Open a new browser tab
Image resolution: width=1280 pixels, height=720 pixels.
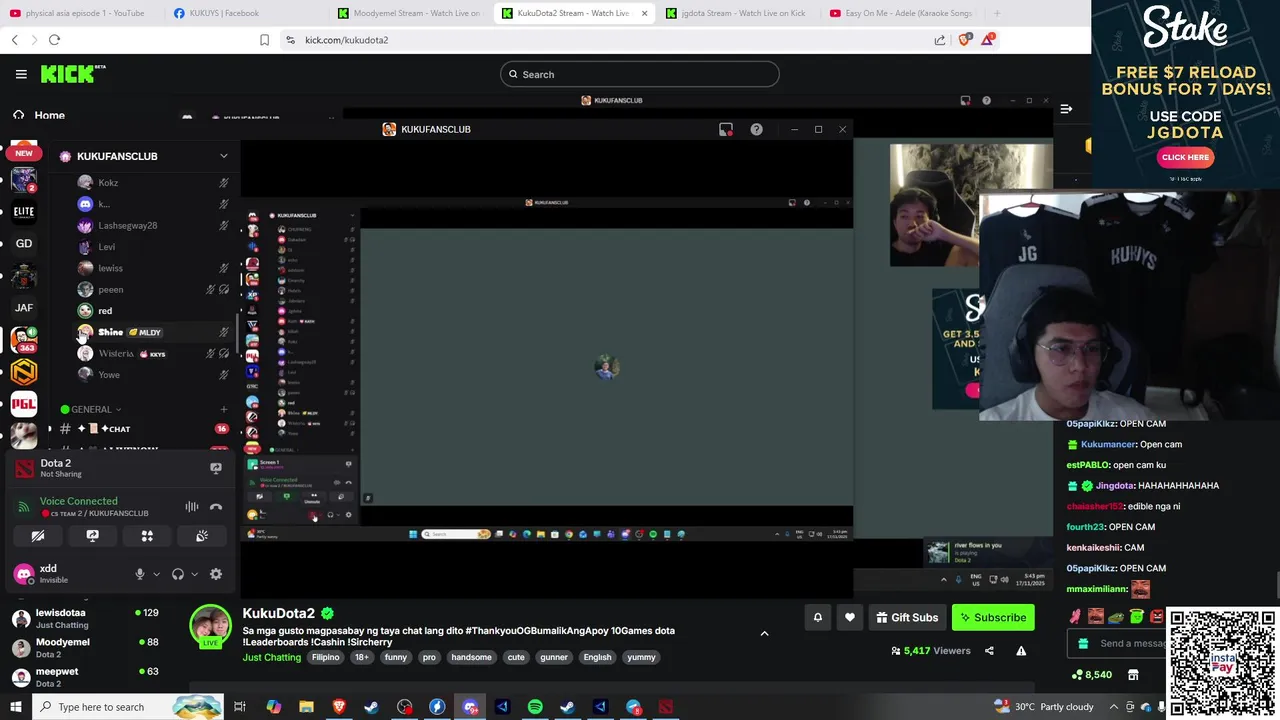[997, 13]
